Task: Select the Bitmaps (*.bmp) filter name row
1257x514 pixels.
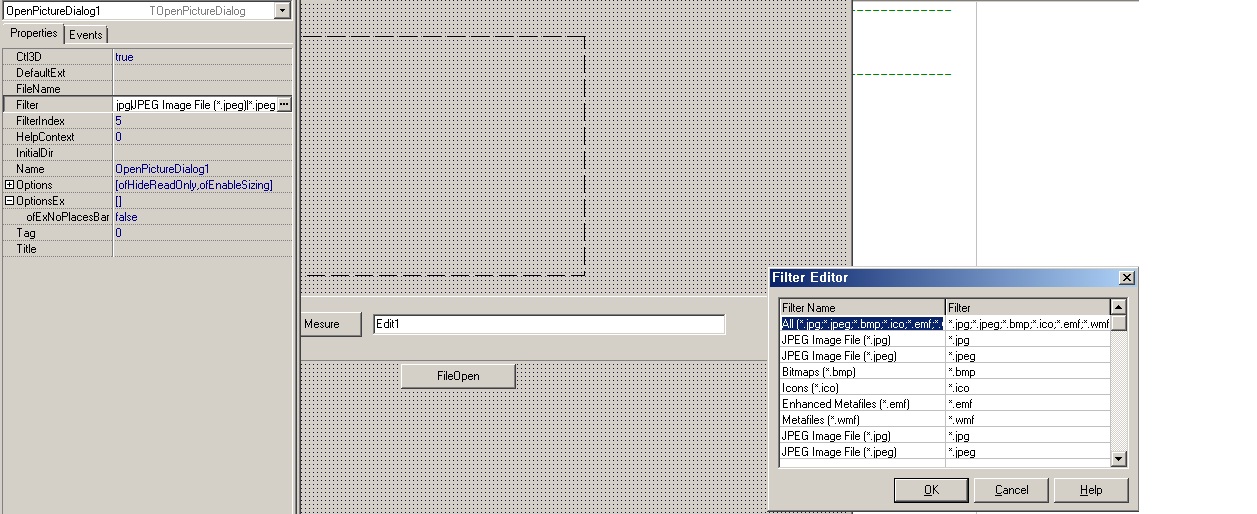Action: tap(860, 372)
